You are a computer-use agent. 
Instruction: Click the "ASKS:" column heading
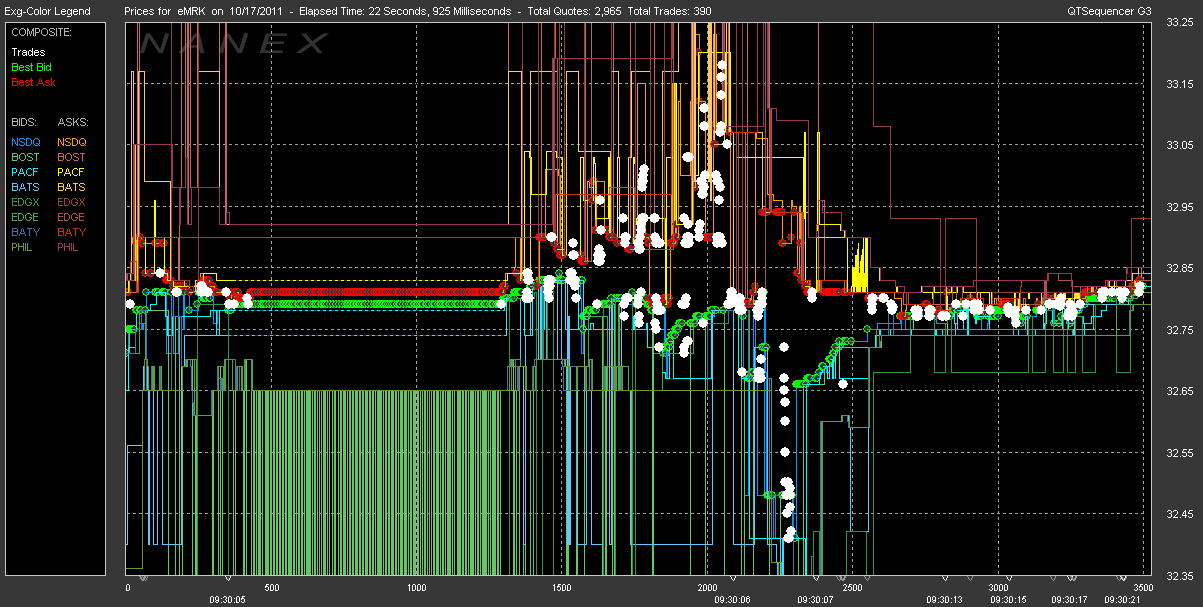72,122
